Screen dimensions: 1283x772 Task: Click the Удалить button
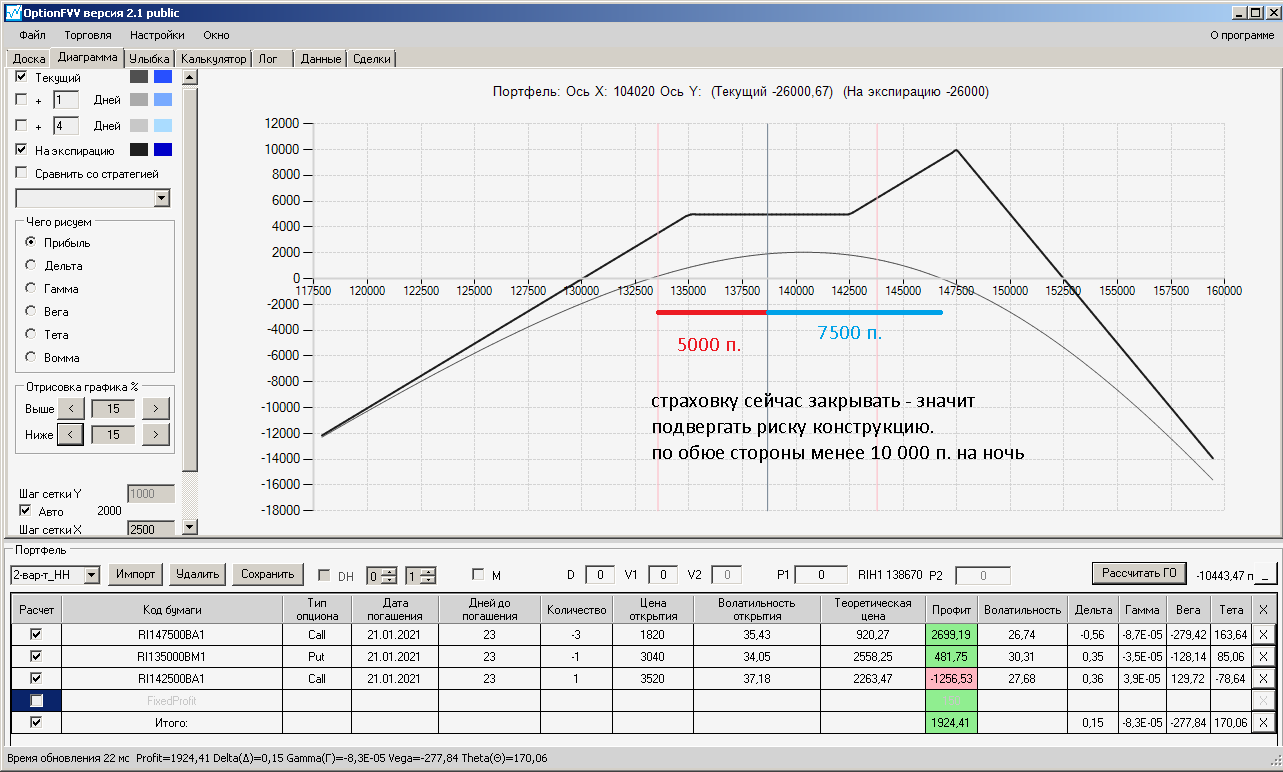tap(197, 574)
